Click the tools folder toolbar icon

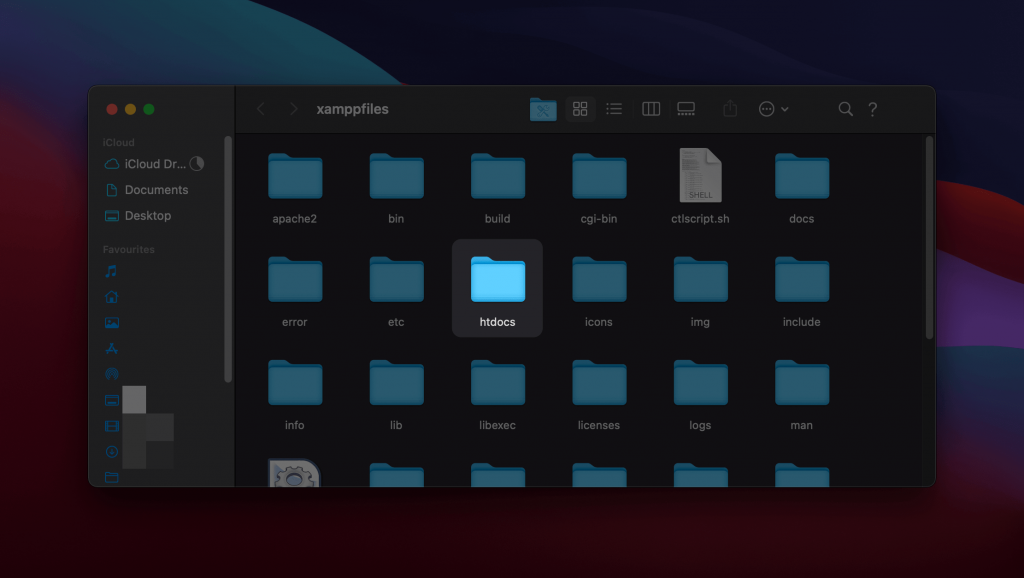(543, 109)
